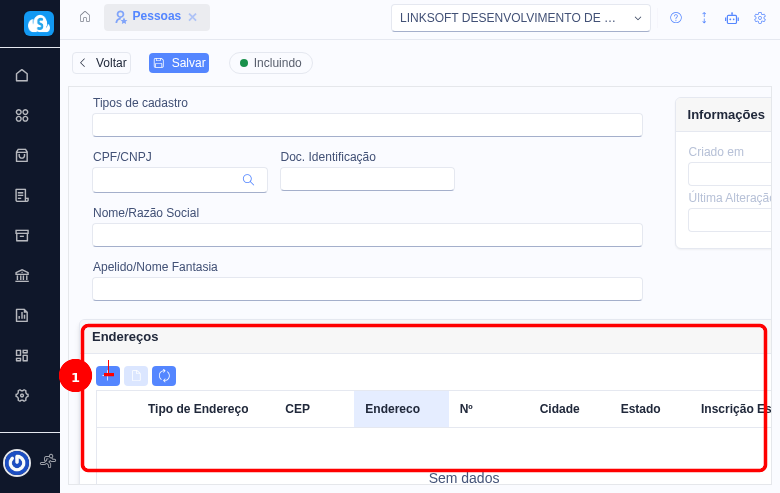Click the Informações panel header
Image resolution: width=780 pixels, height=493 pixels.
(x=726, y=115)
